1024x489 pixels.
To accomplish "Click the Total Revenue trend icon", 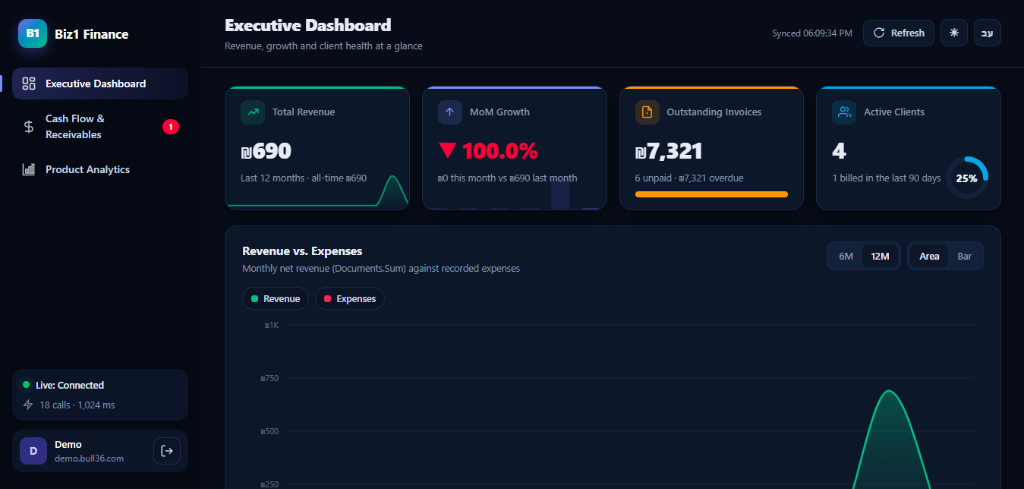I will 253,112.
